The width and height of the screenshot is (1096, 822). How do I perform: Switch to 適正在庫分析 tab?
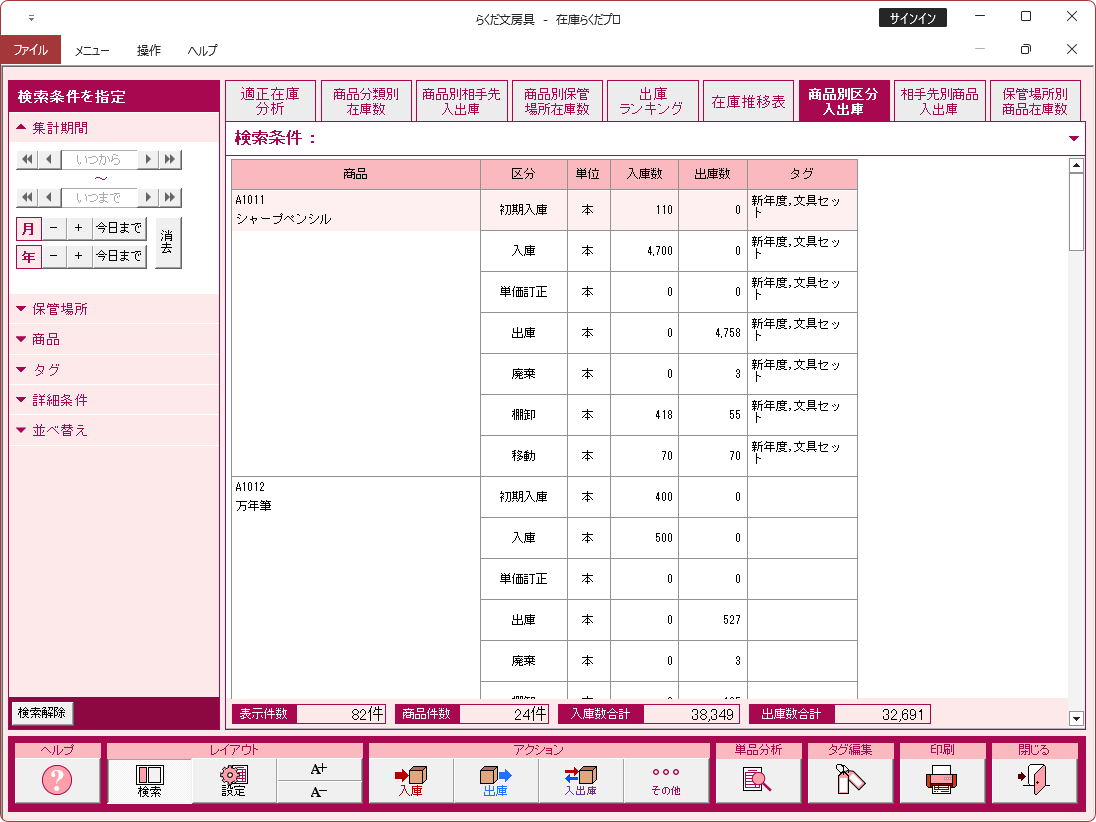271,101
